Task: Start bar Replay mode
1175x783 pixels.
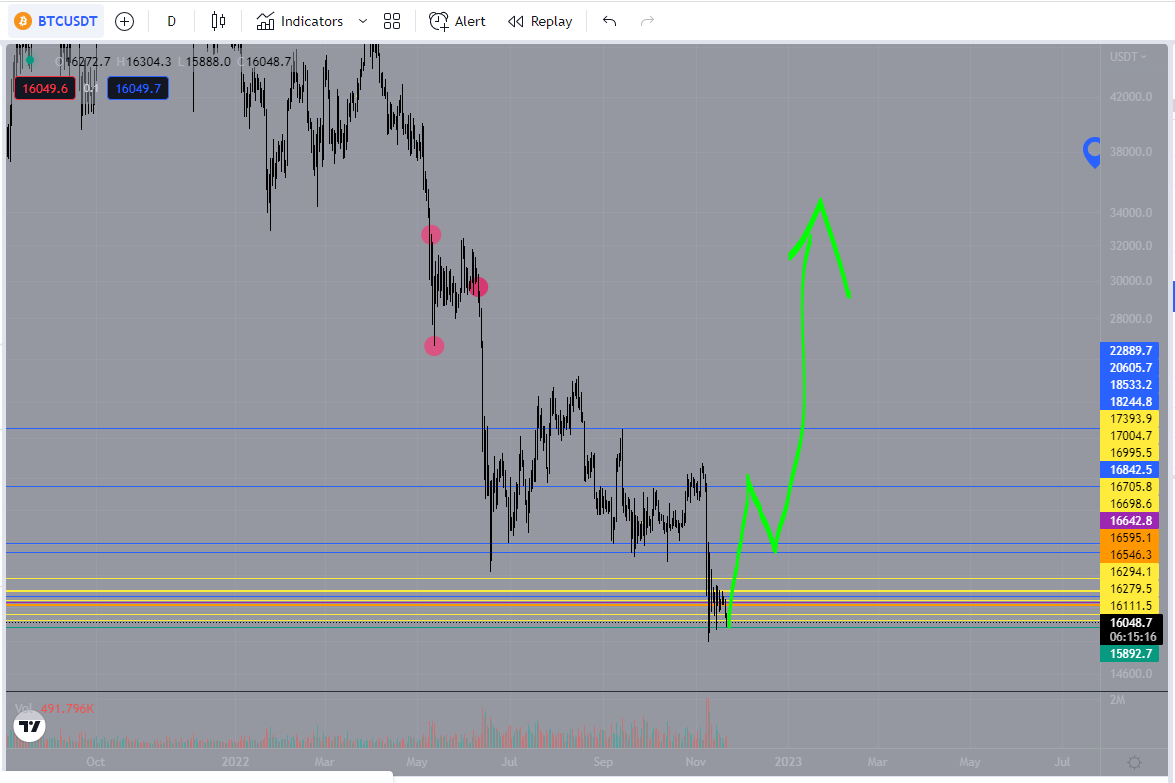Action: pos(540,21)
